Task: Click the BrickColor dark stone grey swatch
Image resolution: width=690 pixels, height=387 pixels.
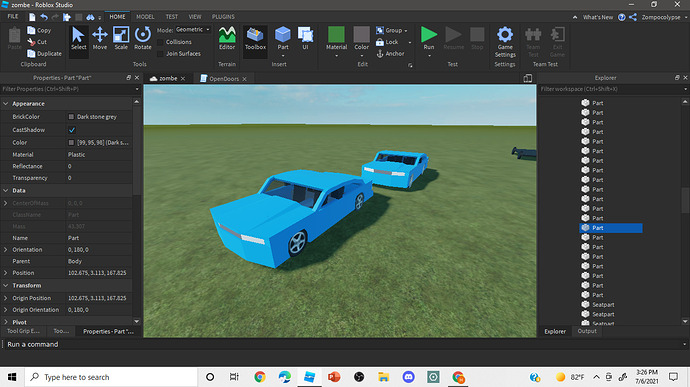Action: [x=71, y=117]
